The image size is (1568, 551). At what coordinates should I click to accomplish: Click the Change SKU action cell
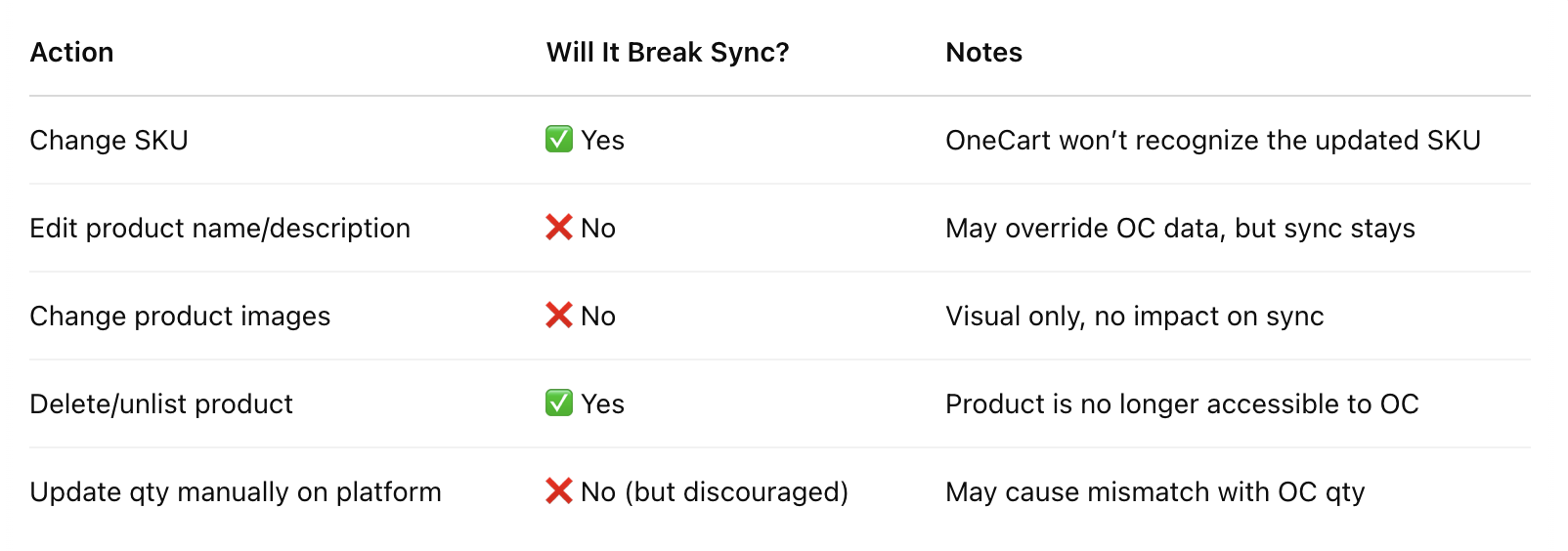[109, 141]
